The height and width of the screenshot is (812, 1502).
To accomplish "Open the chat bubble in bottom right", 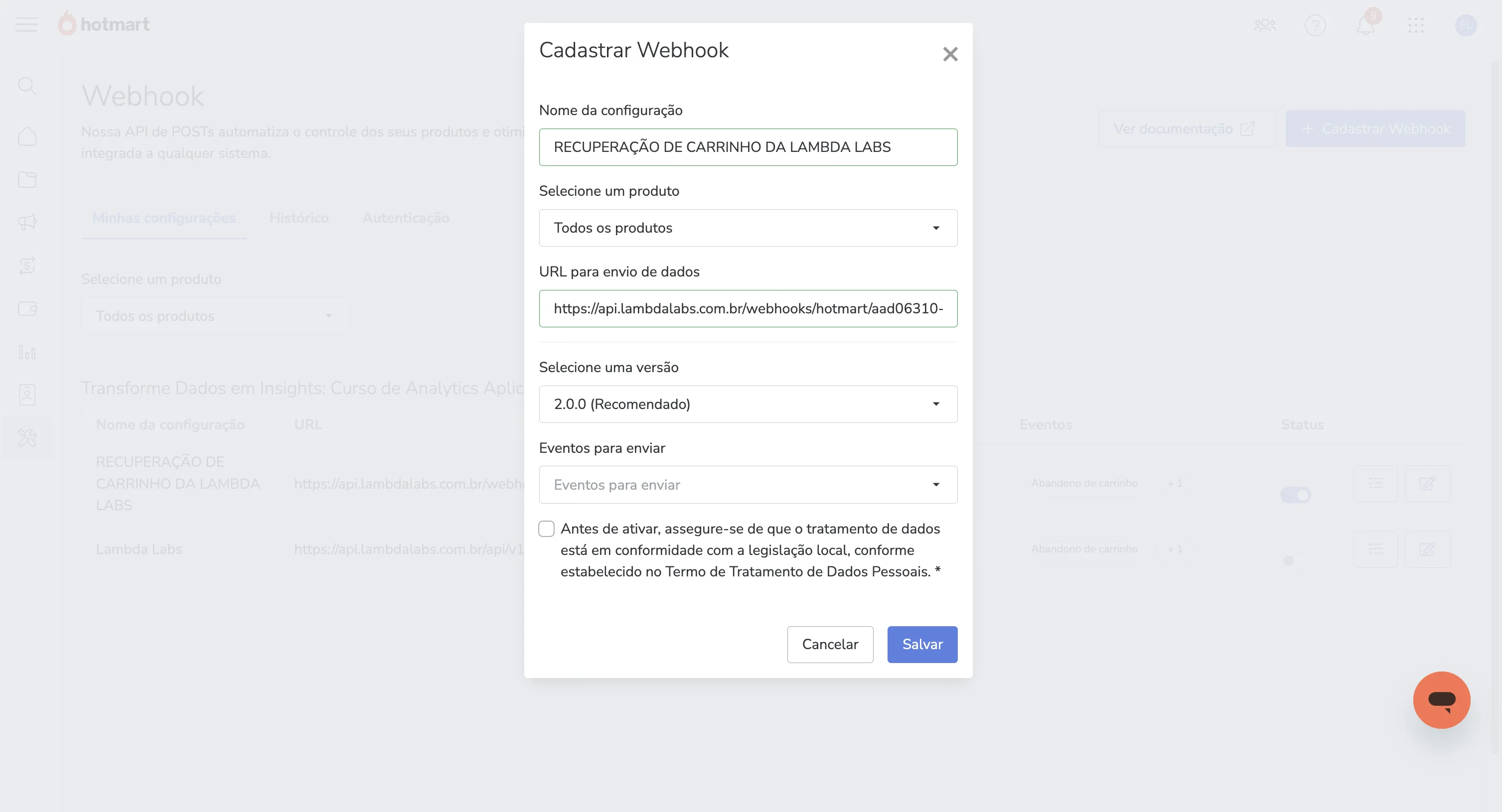I will [1441, 699].
